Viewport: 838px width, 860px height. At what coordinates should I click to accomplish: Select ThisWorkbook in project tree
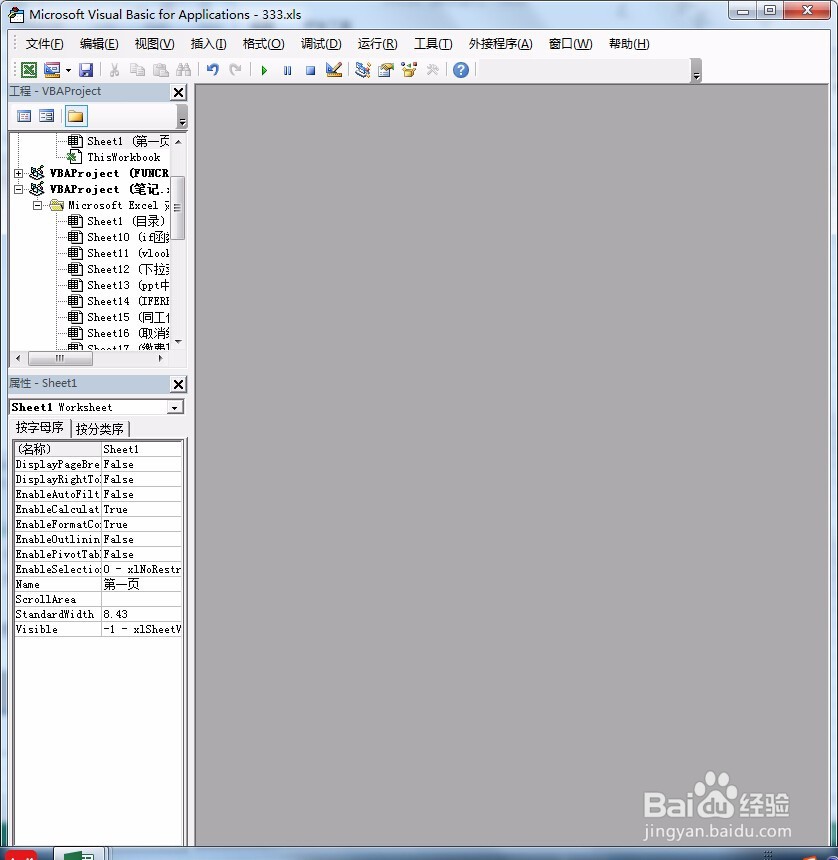point(123,157)
